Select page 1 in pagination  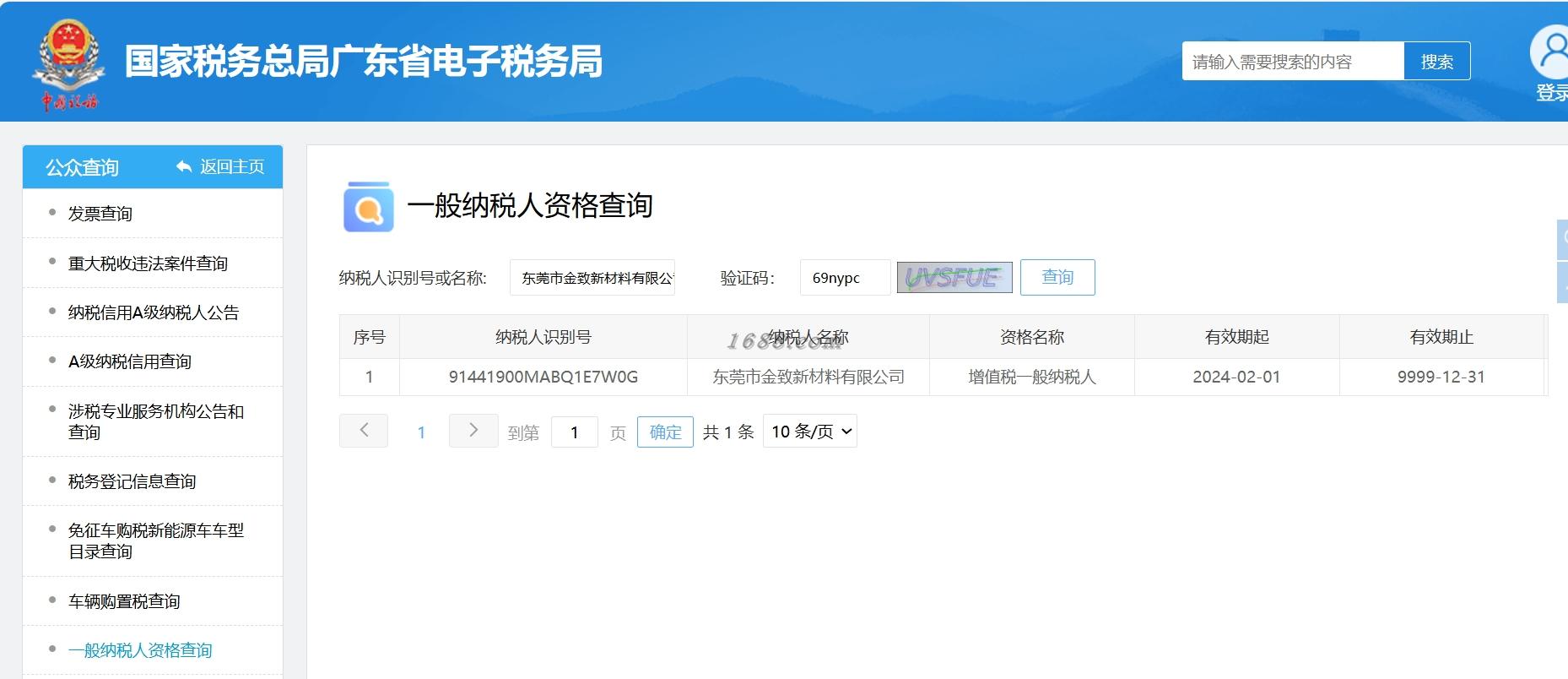(x=421, y=432)
